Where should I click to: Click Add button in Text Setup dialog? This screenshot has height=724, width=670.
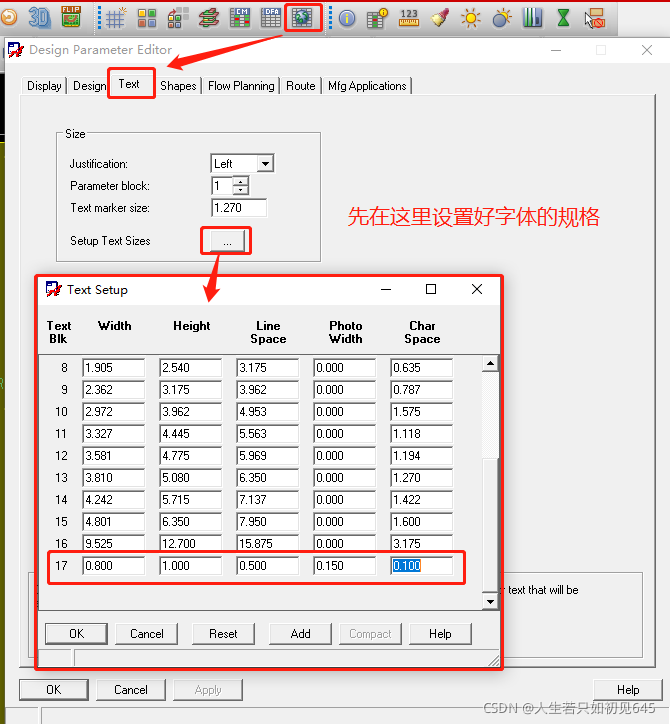pos(300,633)
